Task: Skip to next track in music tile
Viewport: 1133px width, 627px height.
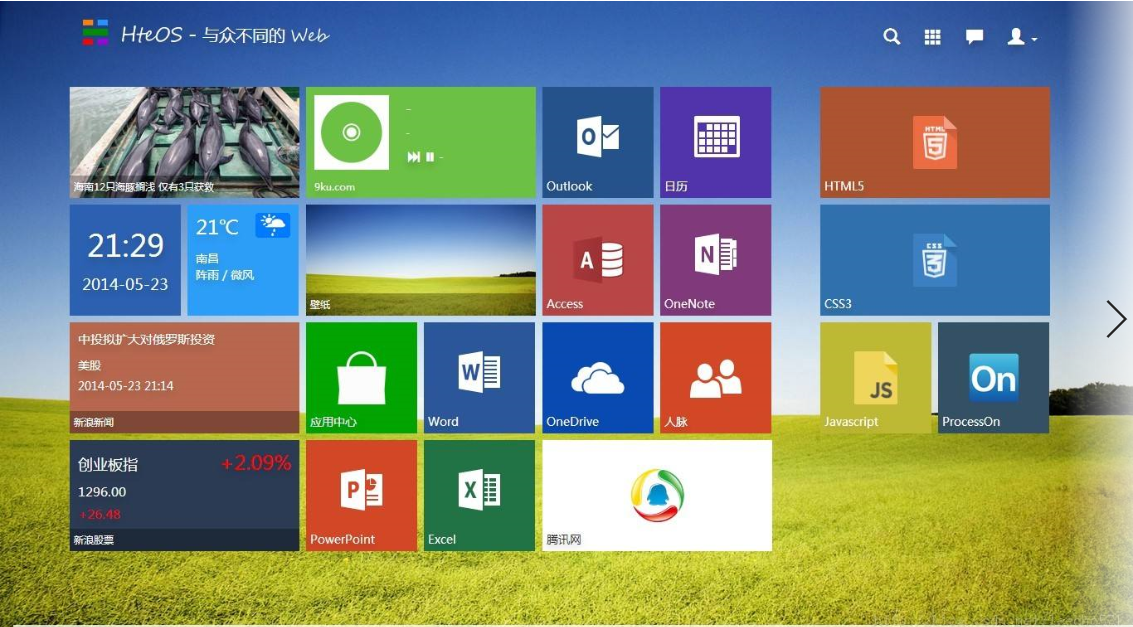Action: coord(413,157)
